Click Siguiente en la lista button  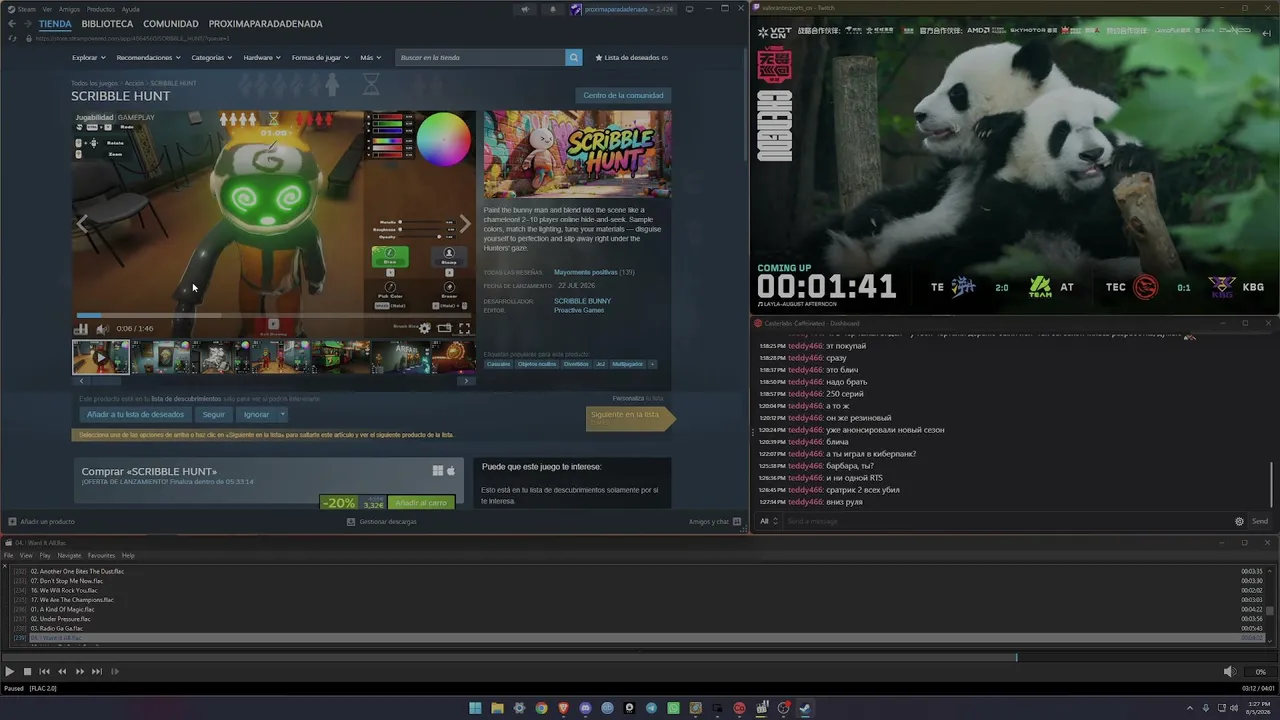pyautogui.click(x=630, y=417)
